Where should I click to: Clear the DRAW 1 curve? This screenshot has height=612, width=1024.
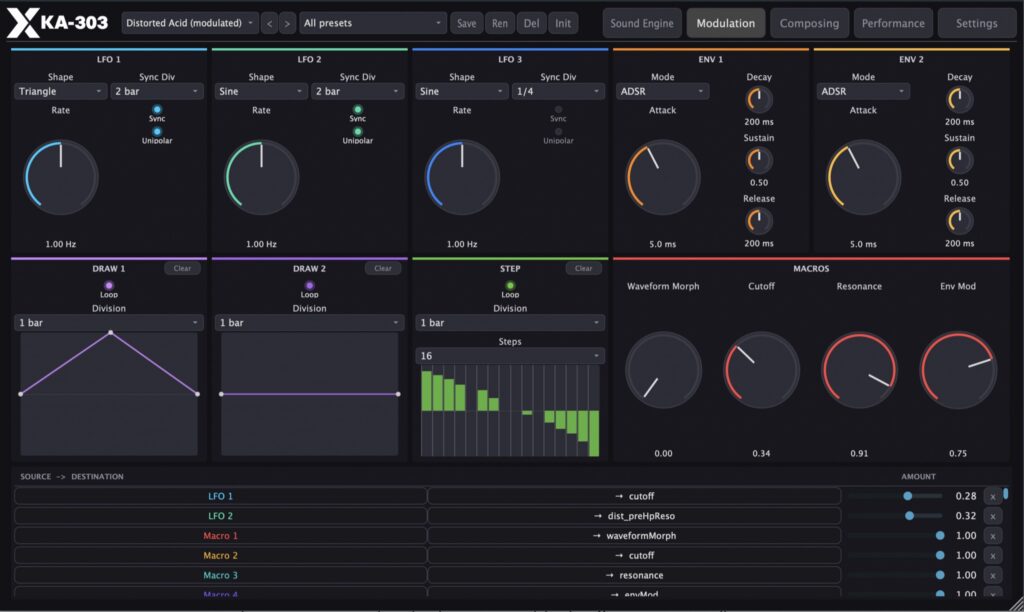[x=182, y=268]
